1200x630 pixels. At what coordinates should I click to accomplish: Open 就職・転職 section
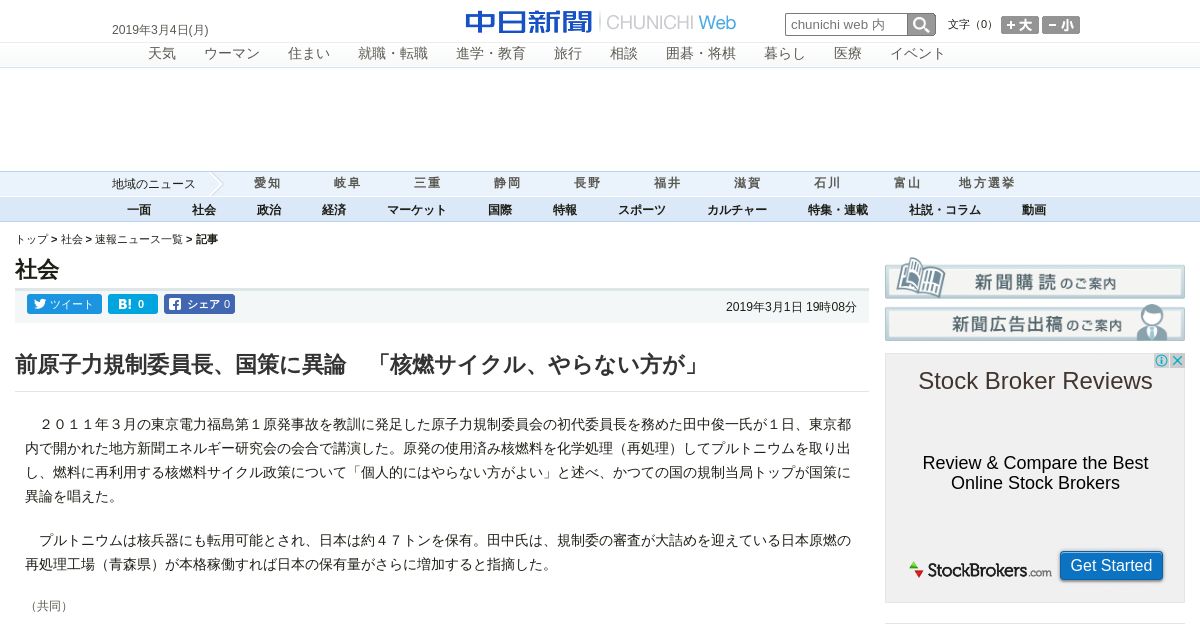pyautogui.click(x=393, y=54)
